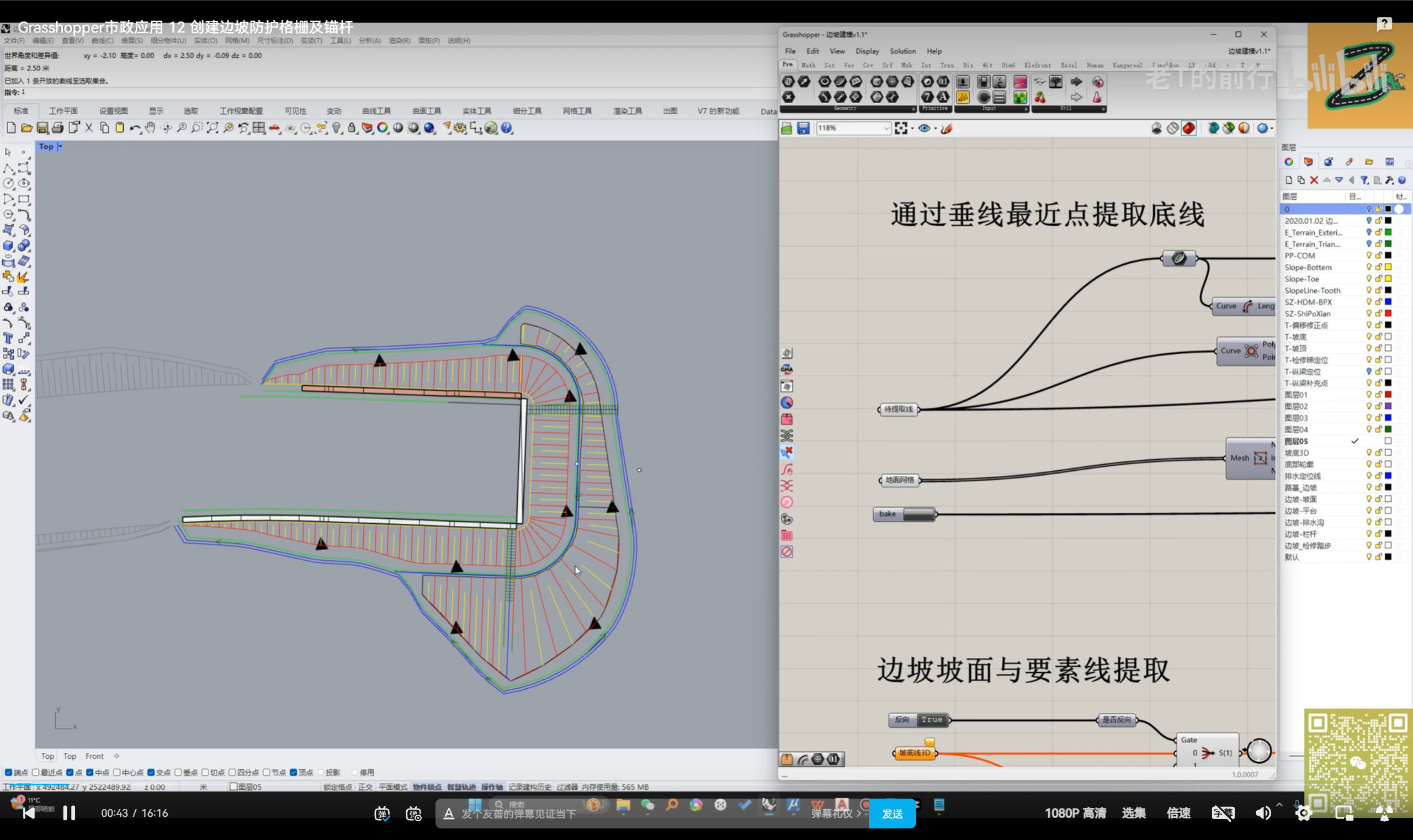Open preview eye dropdown arrow in Grasshopper

[x=935, y=129]
